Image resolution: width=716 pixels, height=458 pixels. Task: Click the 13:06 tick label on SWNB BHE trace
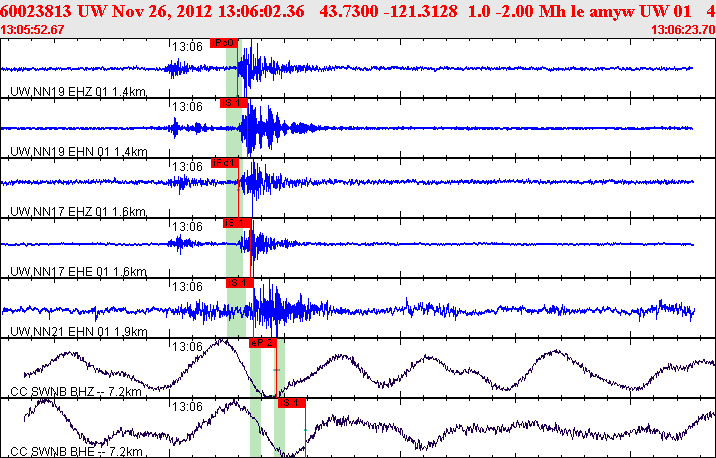pyautogui.click(x=187, y=406)
